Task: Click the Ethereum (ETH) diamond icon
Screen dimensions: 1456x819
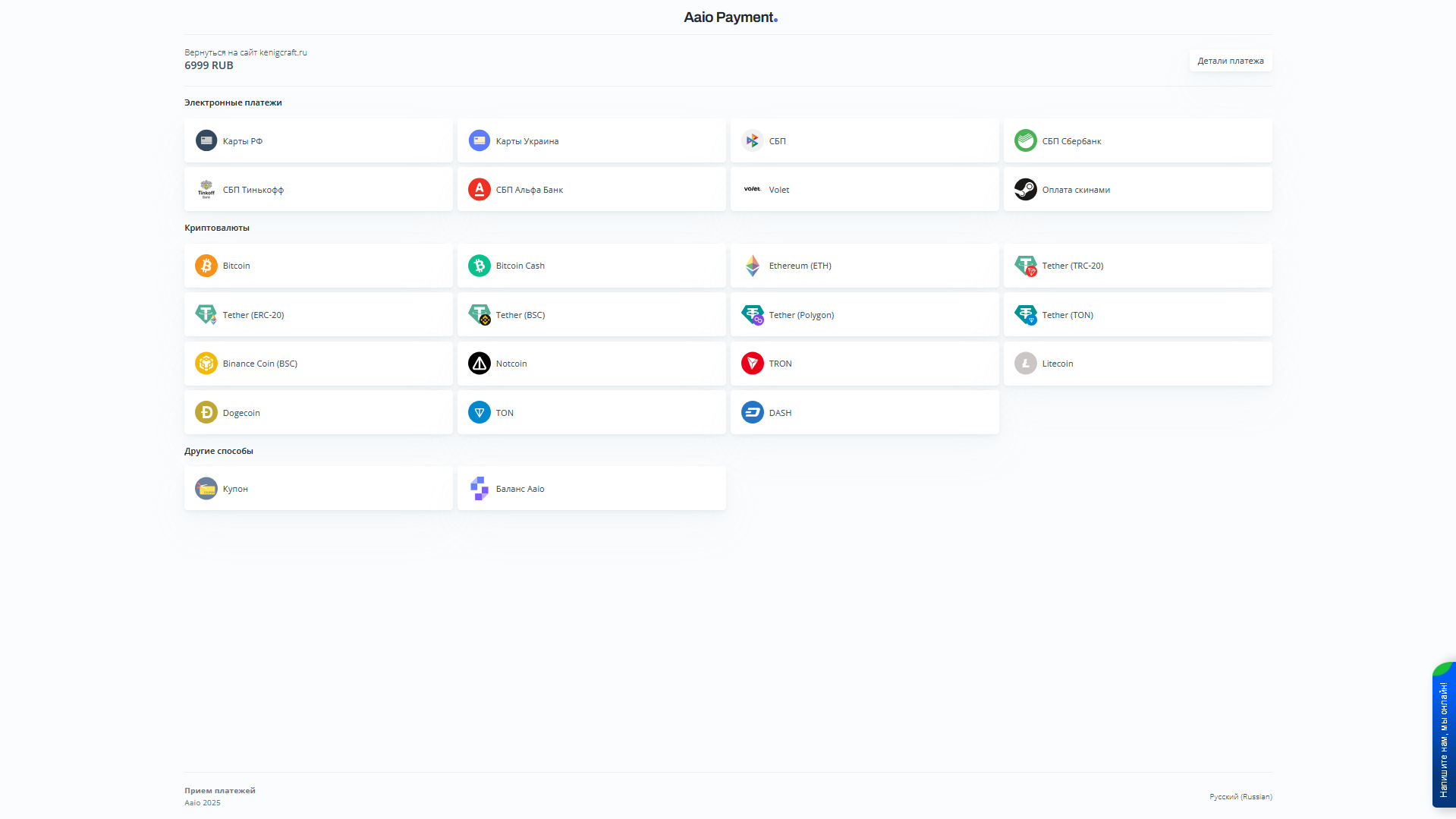Action: (753, 266)
